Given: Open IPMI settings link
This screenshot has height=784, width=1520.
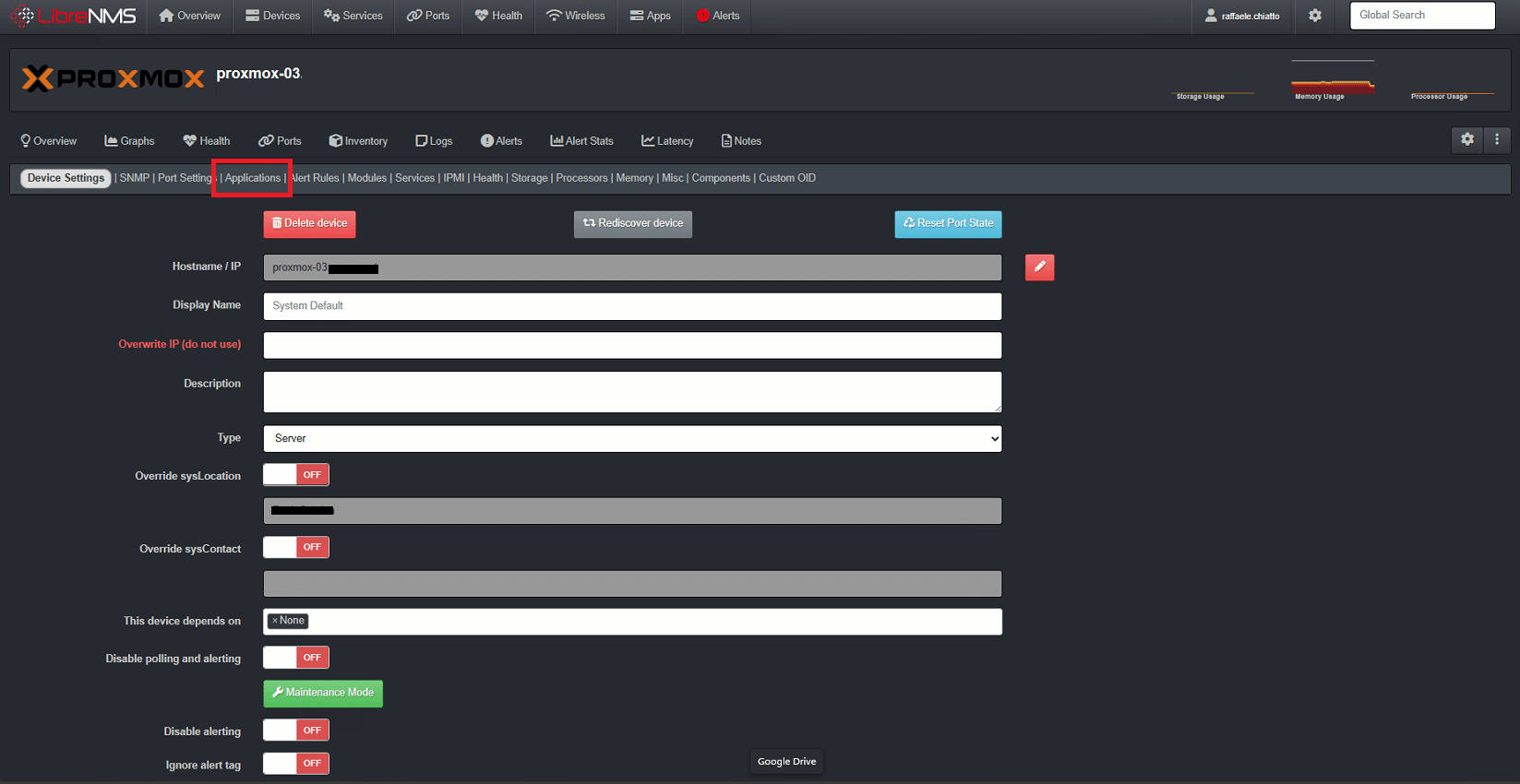Looking at the screenshot, I should [x=454, y=178].
